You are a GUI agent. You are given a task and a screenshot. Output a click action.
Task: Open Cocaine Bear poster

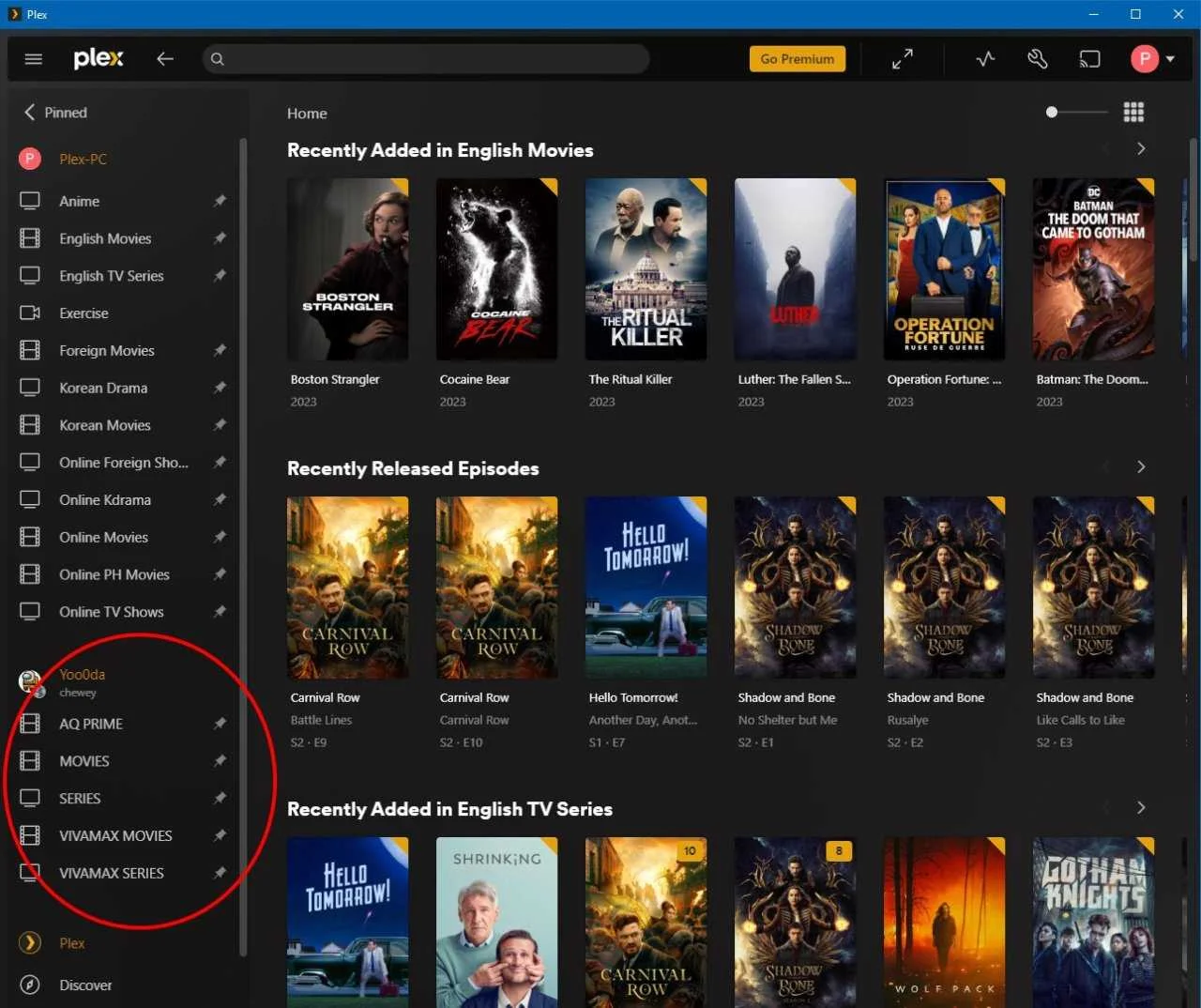(x=496, y=269)
